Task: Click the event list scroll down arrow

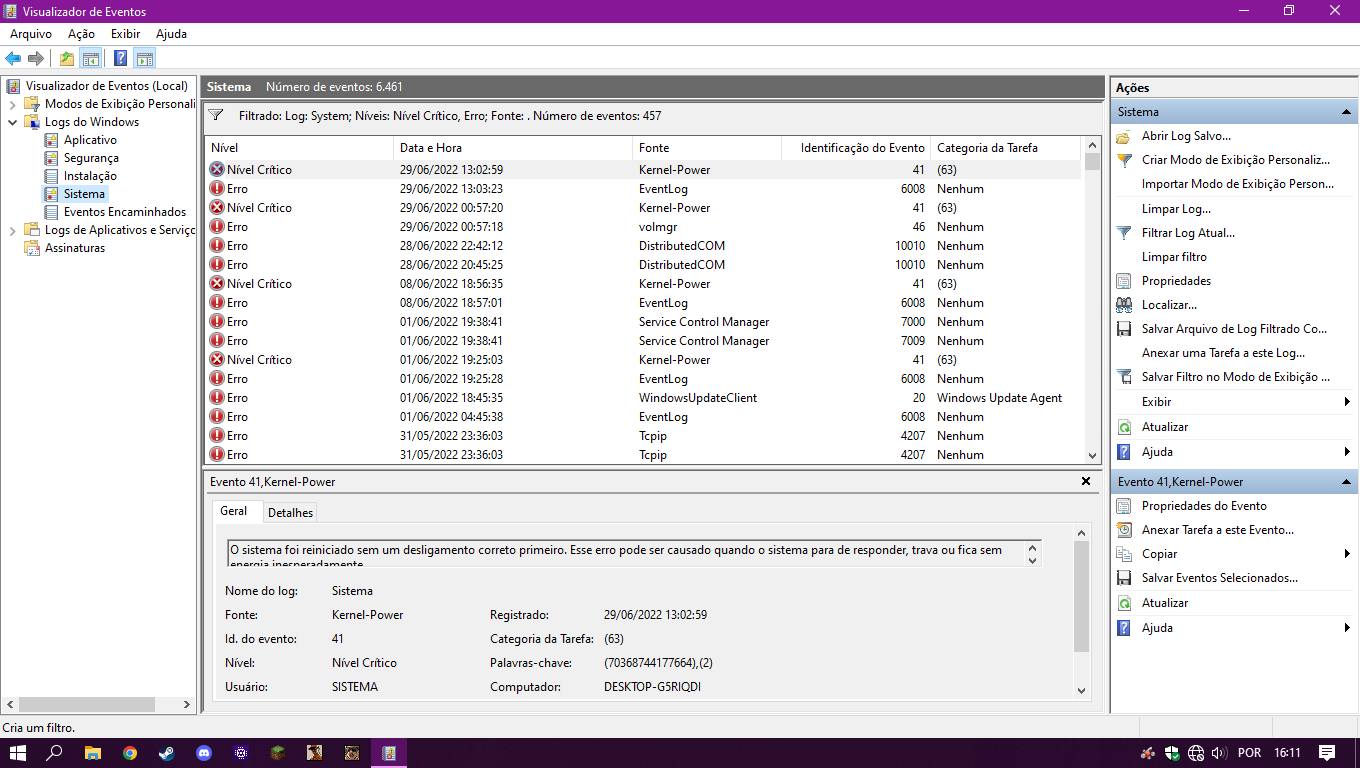Action: 1092,455
